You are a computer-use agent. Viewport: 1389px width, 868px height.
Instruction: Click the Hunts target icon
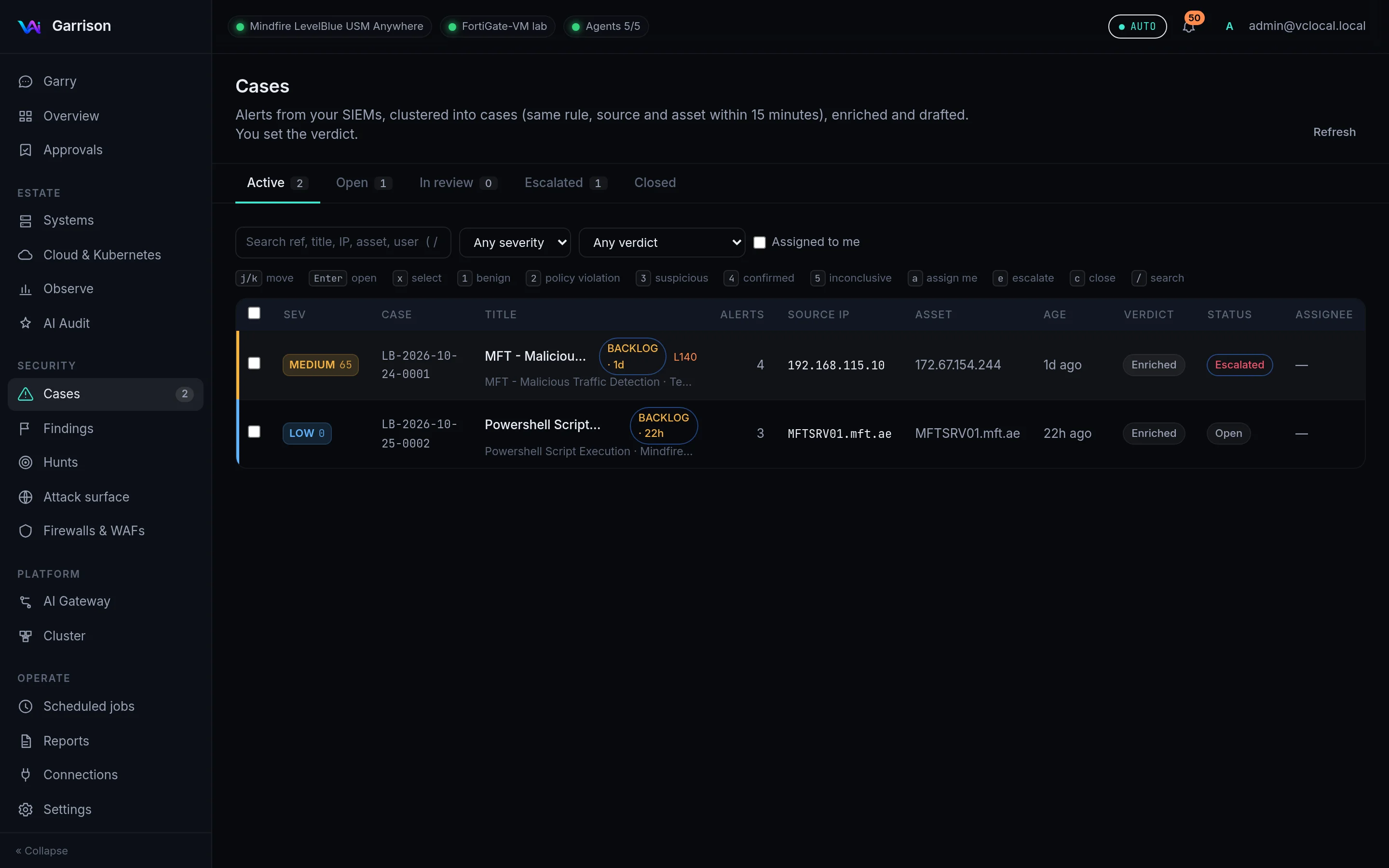[25, 462]
